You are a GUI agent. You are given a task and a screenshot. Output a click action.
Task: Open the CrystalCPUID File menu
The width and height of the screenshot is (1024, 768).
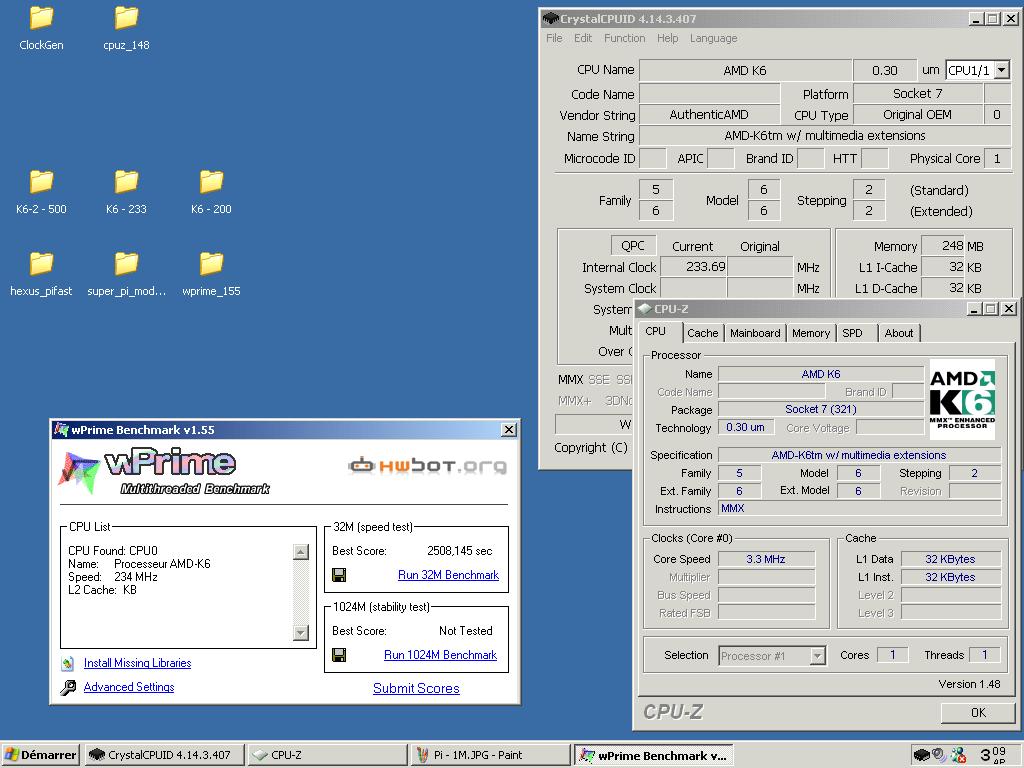[x=554, y=38]
